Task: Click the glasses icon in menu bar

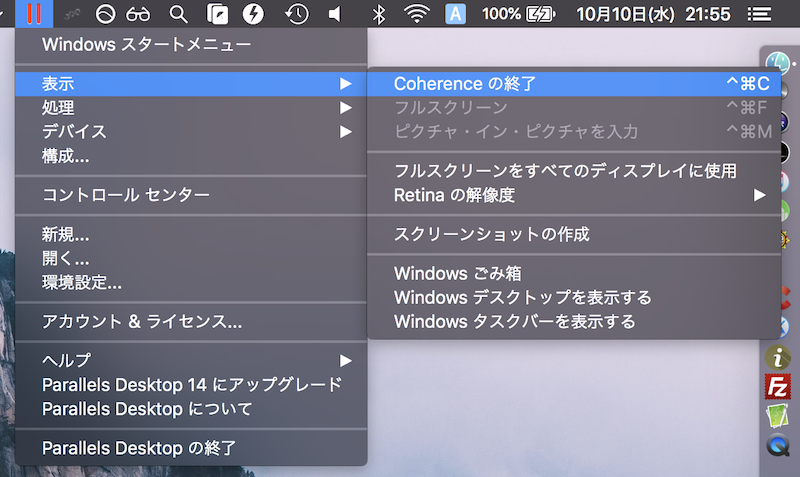Action: click(x=139, y=14)
